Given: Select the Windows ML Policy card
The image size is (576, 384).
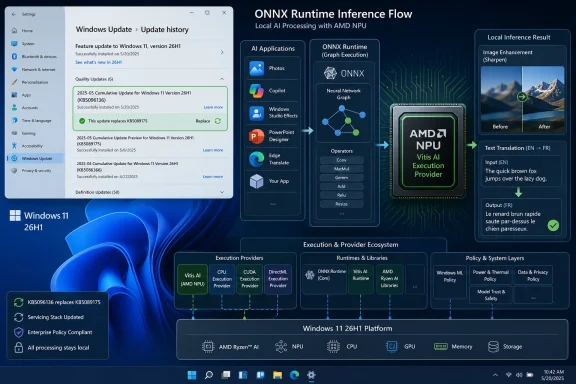Looking at the screenshot, I should [450, 282].
